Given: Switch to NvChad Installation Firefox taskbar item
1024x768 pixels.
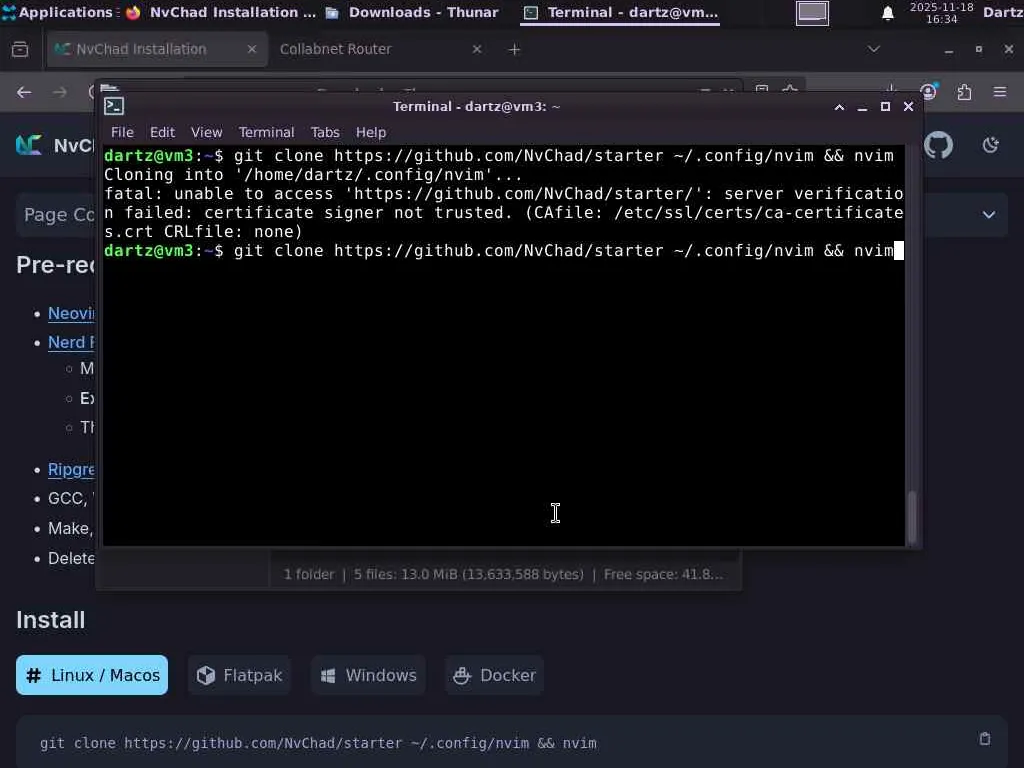Looking at the screenshot, I should (x=221, y=12).
